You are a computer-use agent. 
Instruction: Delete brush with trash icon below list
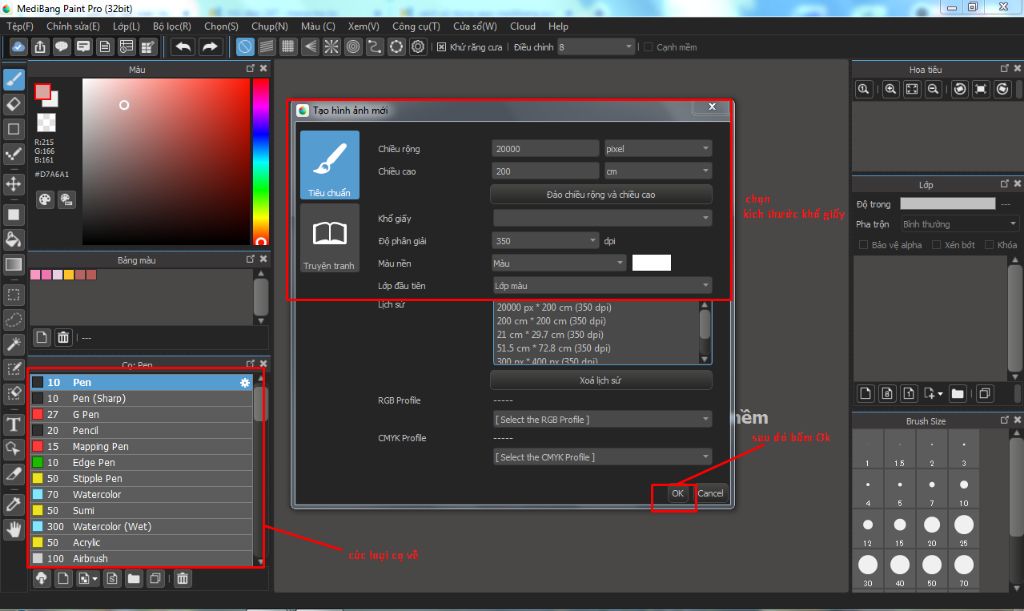pyautogui.click(x=182, y=578)
